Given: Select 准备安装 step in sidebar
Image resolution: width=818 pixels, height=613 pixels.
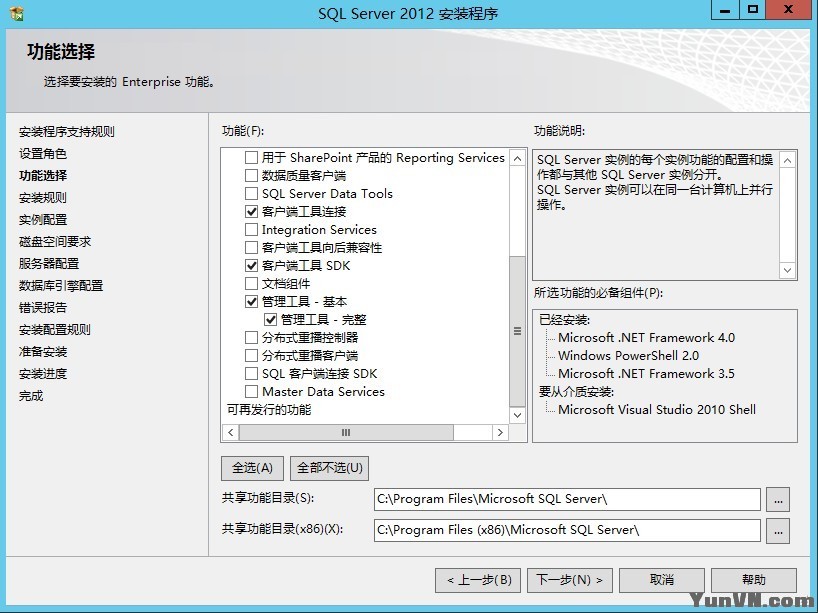Looking at the screenshot, I should point(43,352).
